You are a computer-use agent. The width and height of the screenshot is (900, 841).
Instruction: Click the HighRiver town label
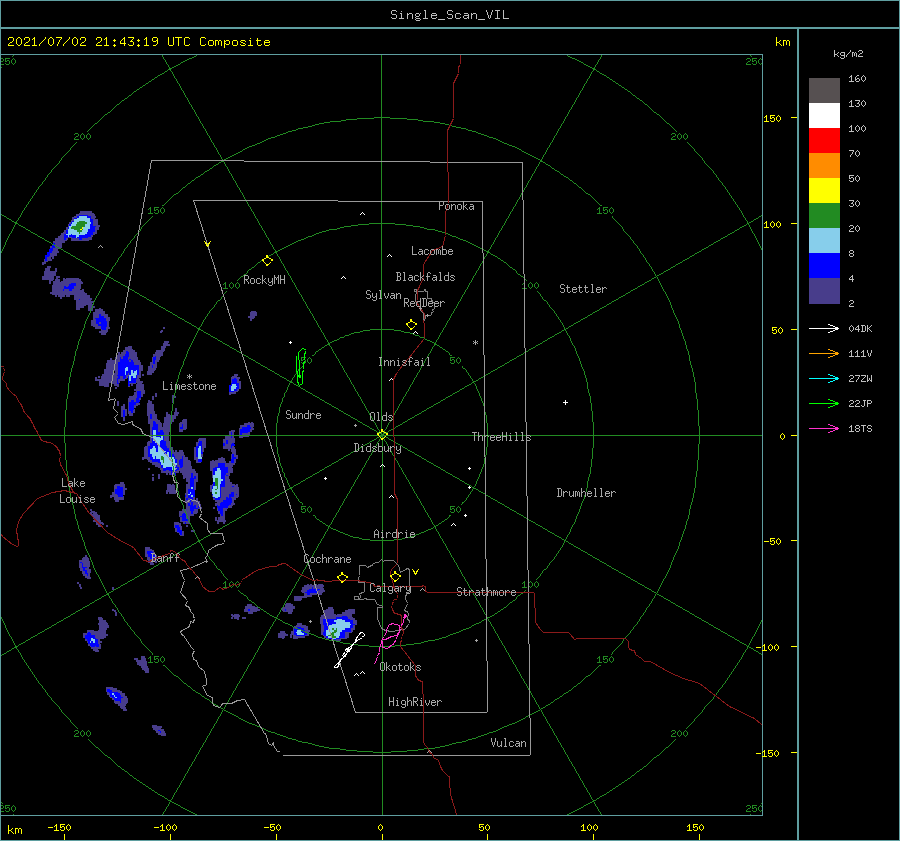point(415,702)
